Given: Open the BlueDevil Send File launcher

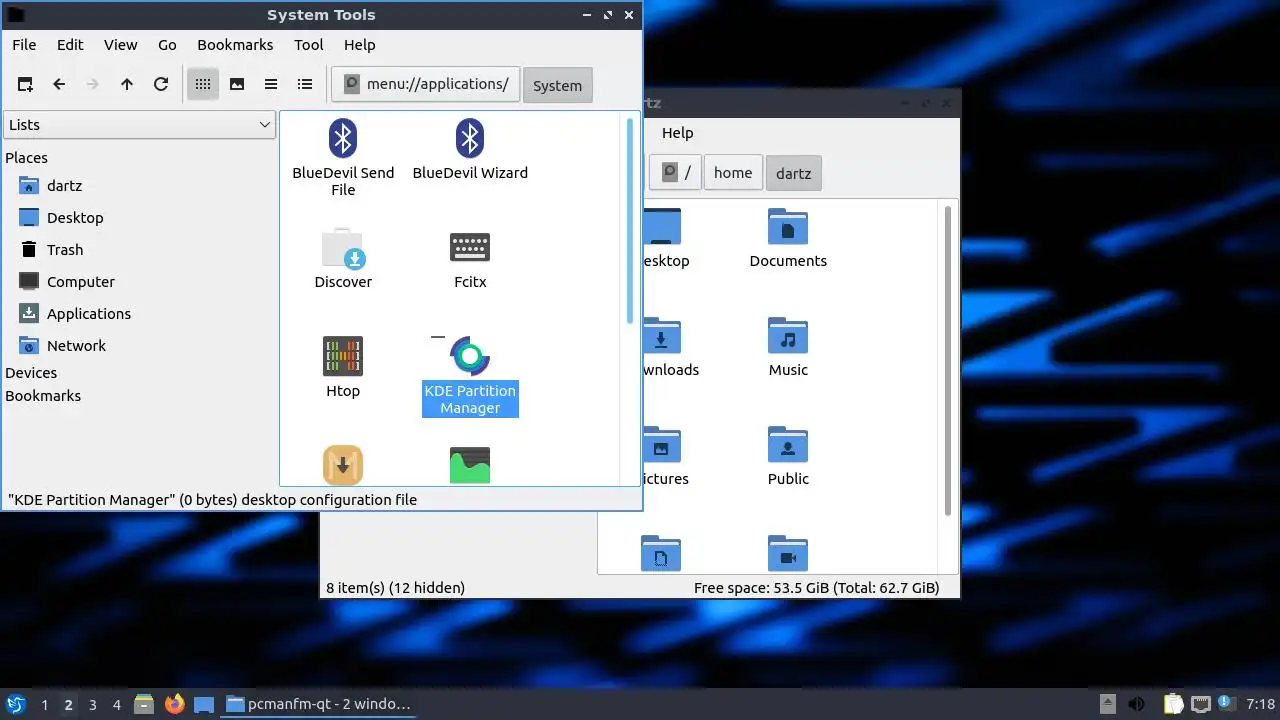Looking at the screenshot, I should tap(343, 157).
